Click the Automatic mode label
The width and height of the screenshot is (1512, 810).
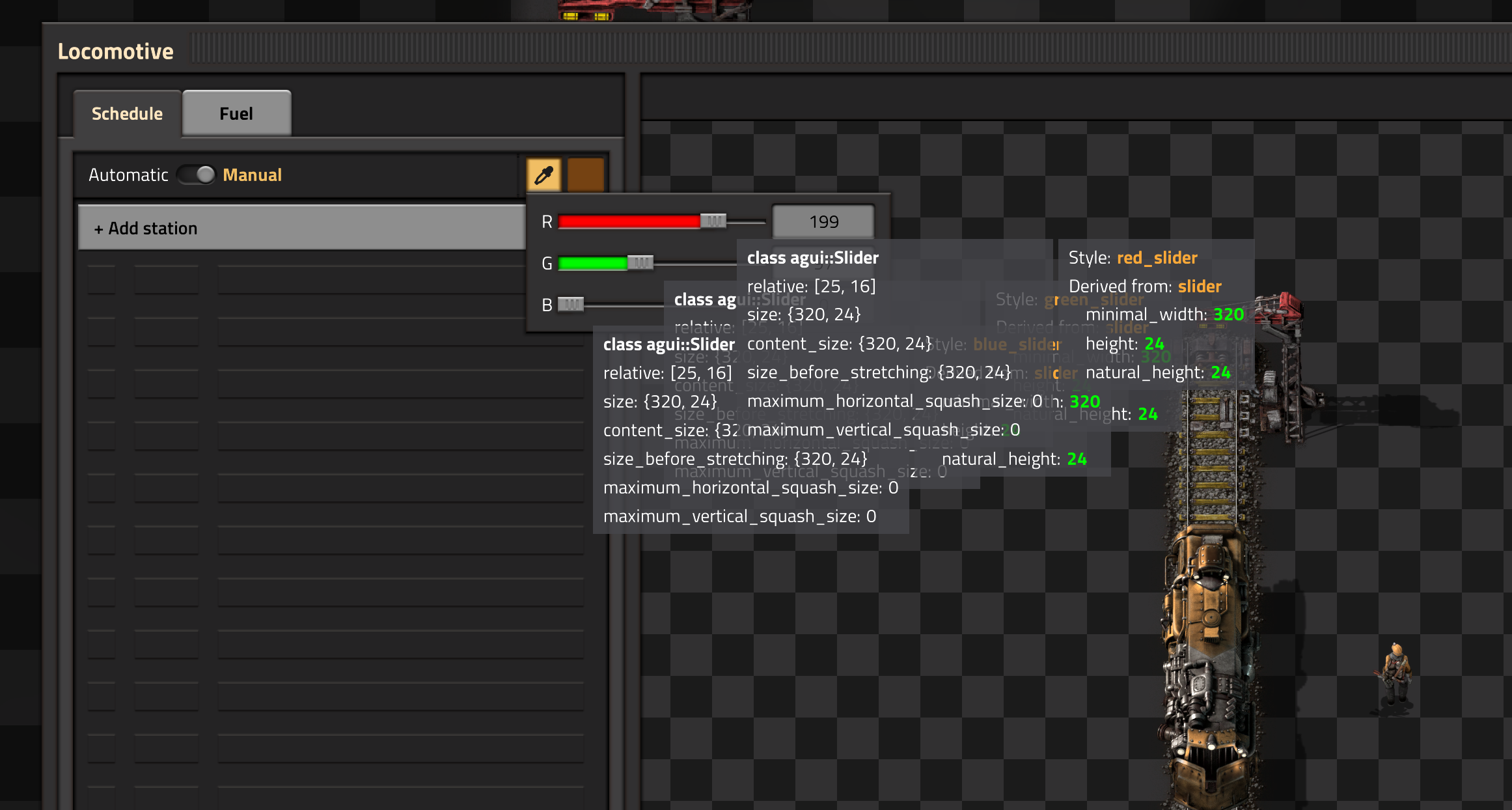[128, 175]
